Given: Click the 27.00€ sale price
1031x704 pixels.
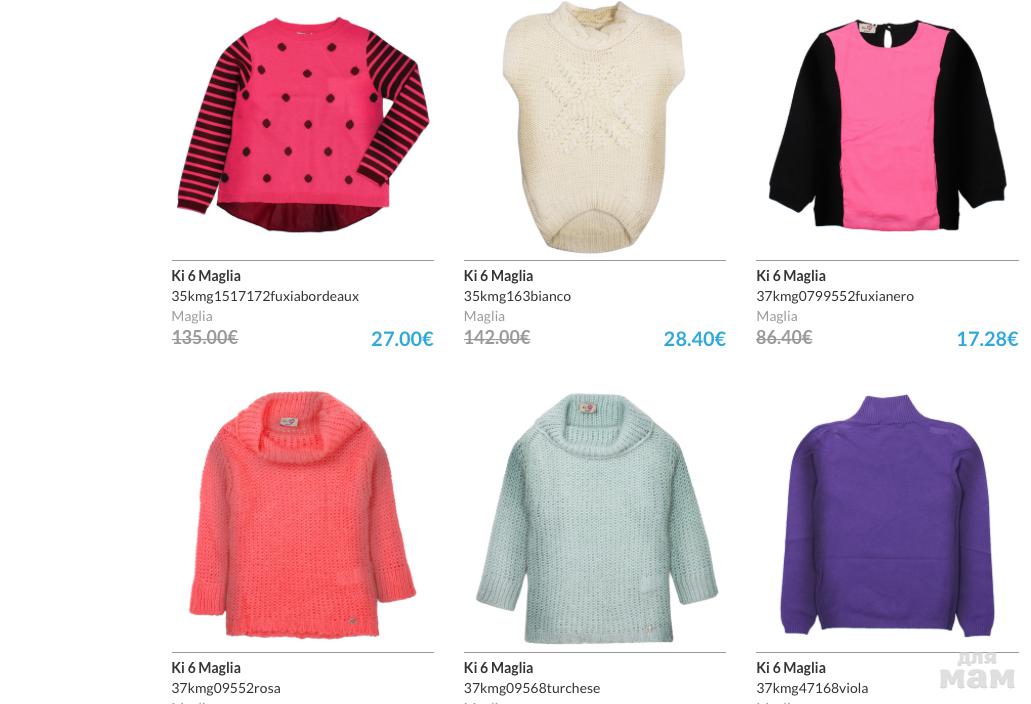Looking at the screenshot, I should tap(402, 339).
